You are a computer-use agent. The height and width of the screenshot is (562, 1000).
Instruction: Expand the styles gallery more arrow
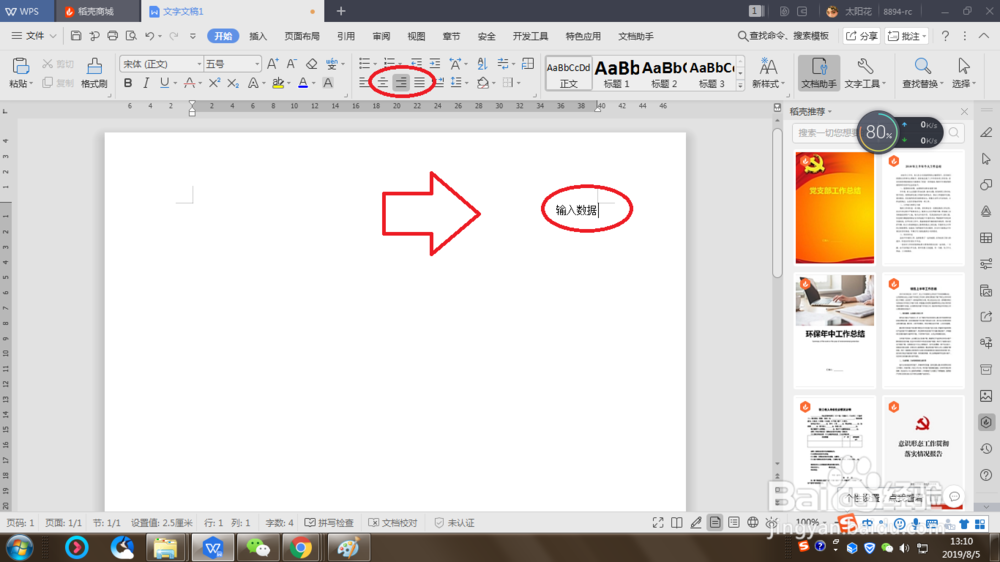740,86
